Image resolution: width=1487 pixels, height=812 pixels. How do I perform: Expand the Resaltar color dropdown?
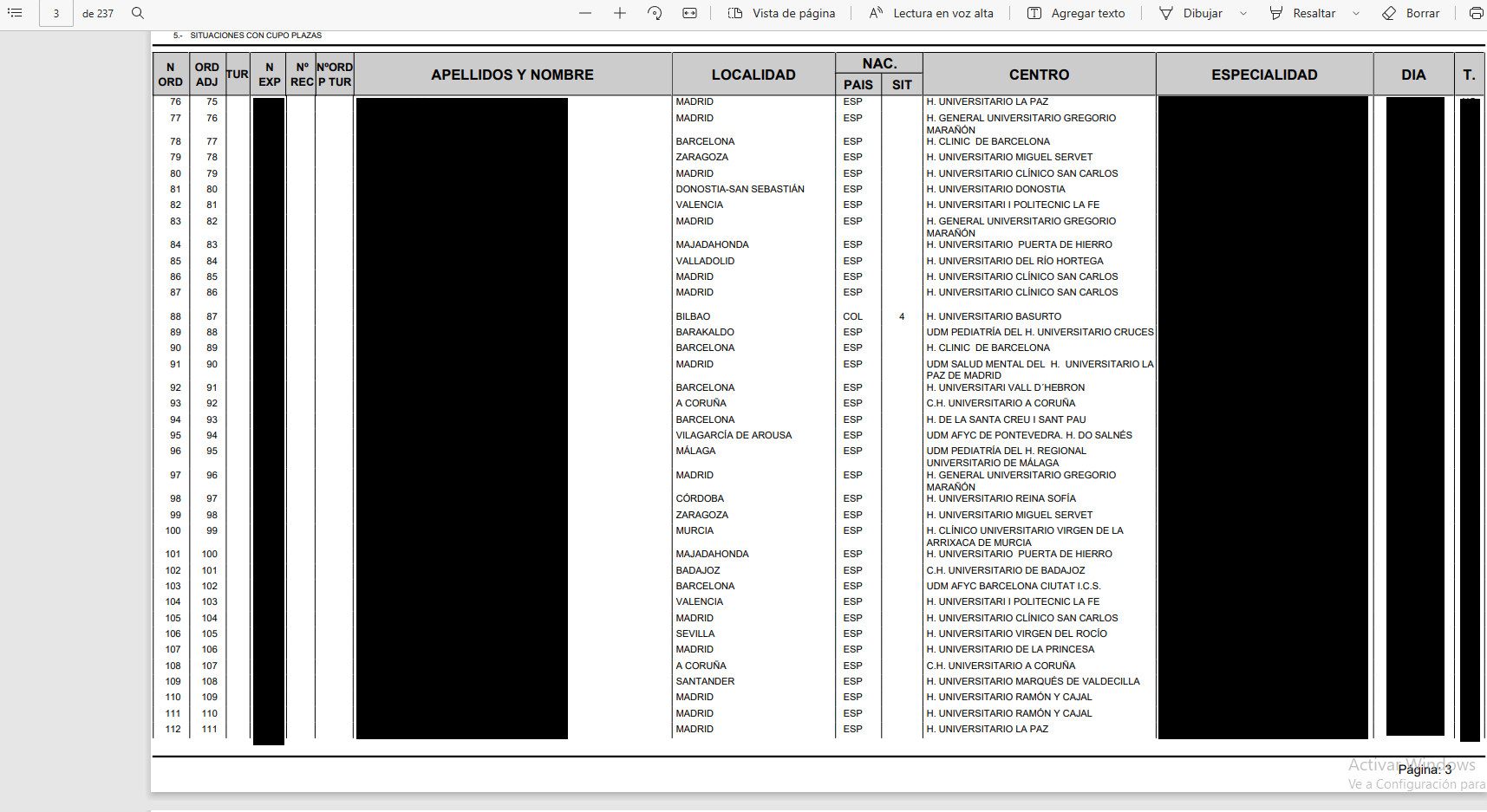[1356, 13]
